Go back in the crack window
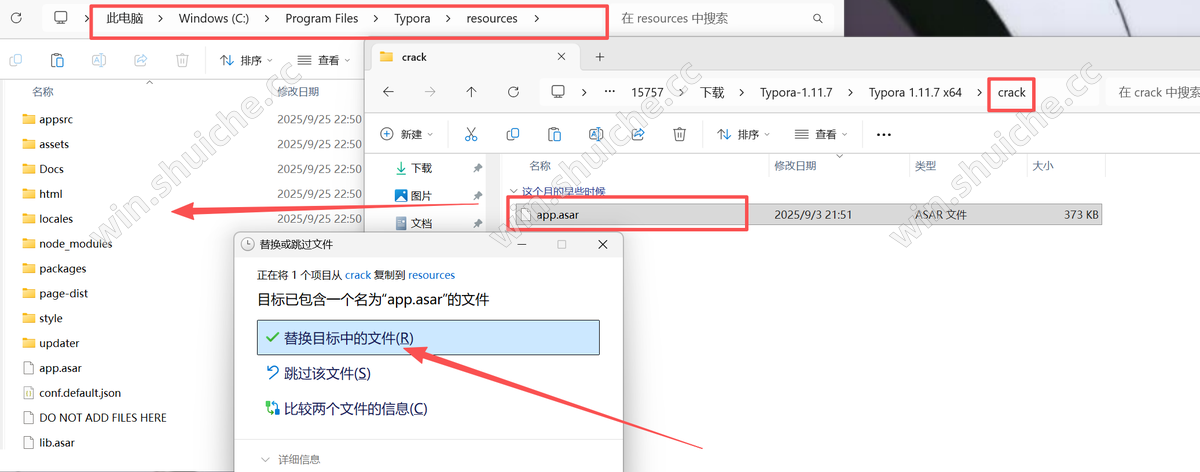This screenshot has height=472, width=1200. pos(388,92)
